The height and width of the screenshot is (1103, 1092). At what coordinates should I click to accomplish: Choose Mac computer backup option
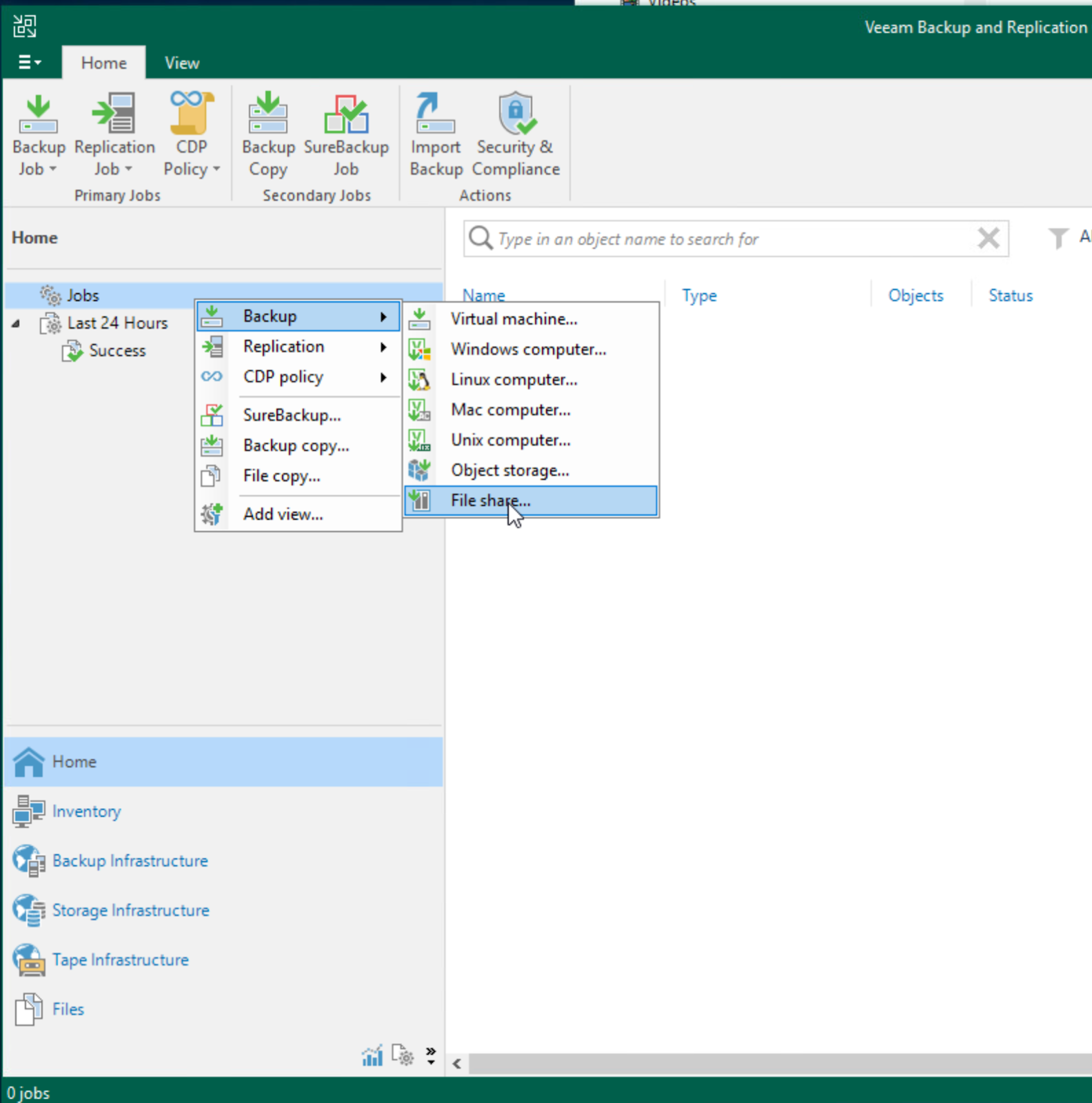click(531, 409)
